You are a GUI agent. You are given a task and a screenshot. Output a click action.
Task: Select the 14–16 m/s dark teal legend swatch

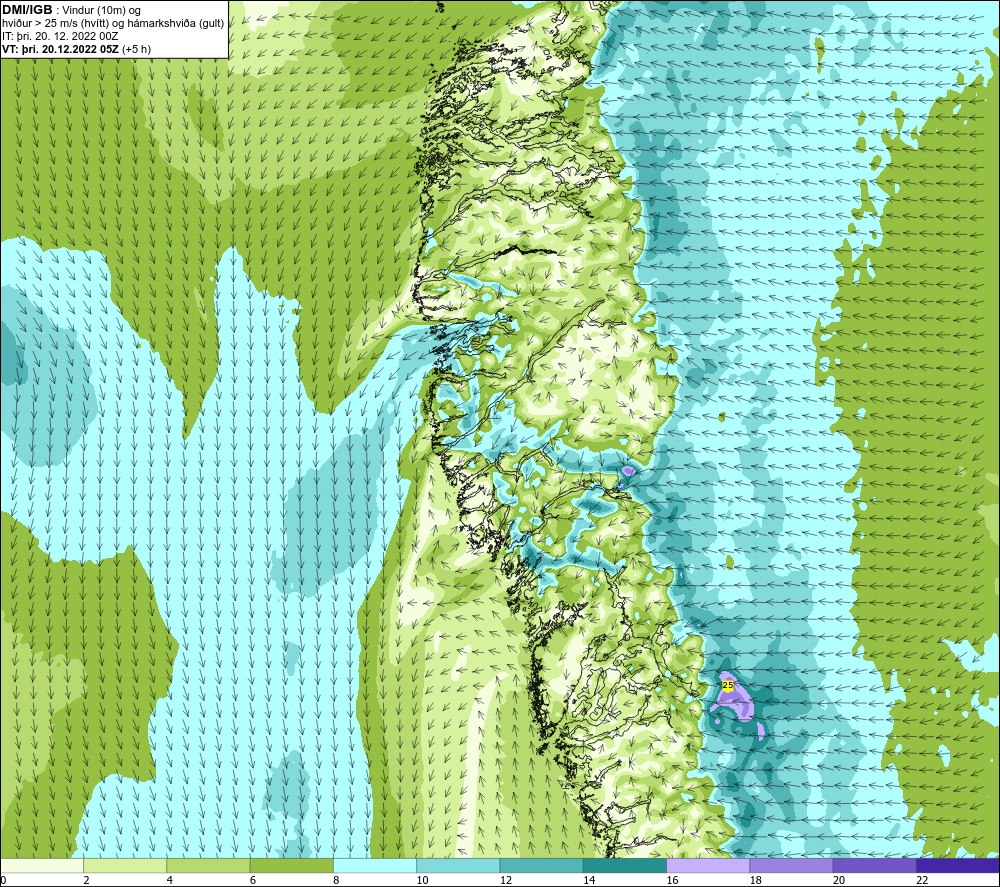coord(625,865)
